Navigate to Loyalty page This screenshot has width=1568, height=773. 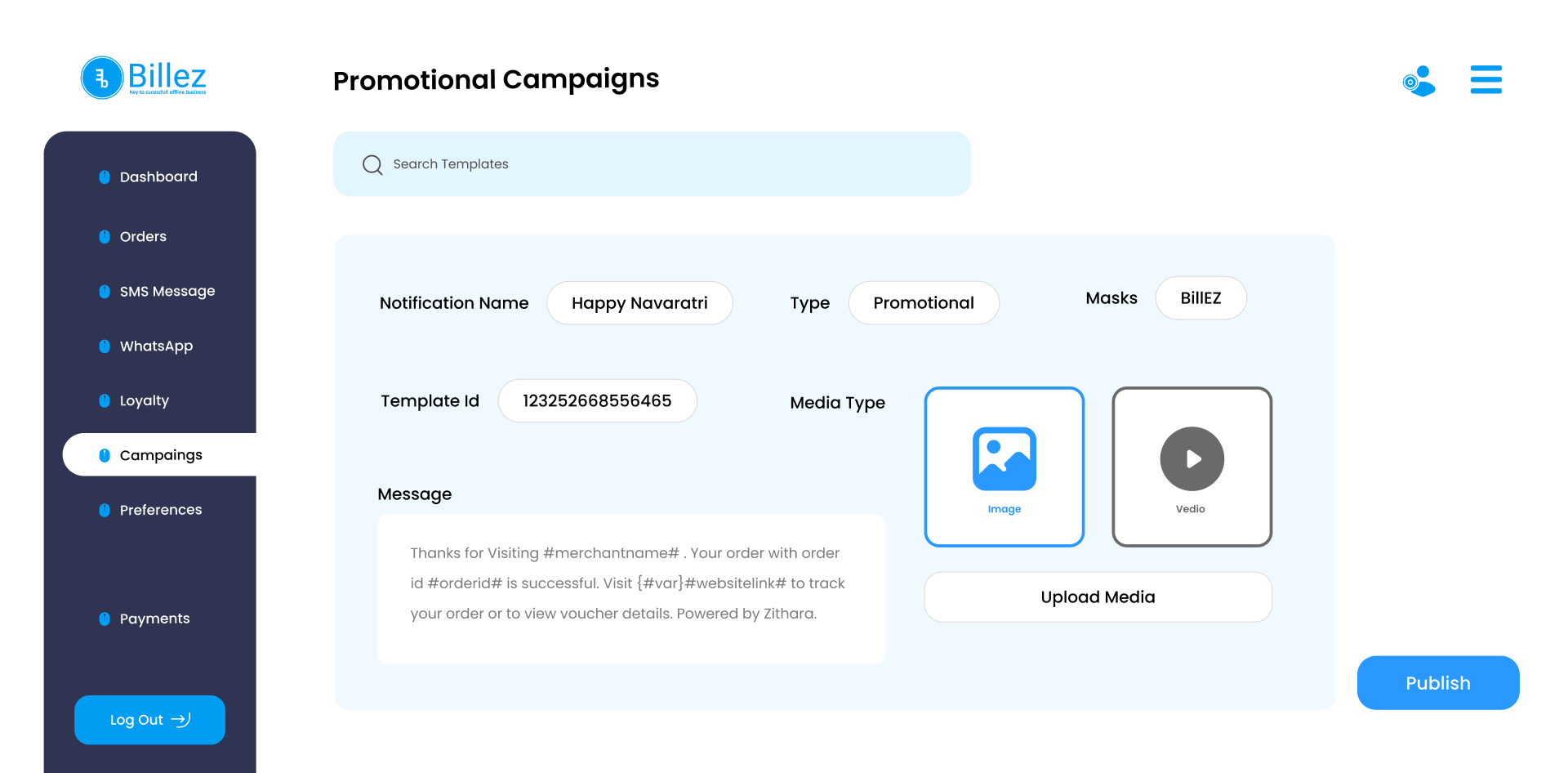[144, 401]
